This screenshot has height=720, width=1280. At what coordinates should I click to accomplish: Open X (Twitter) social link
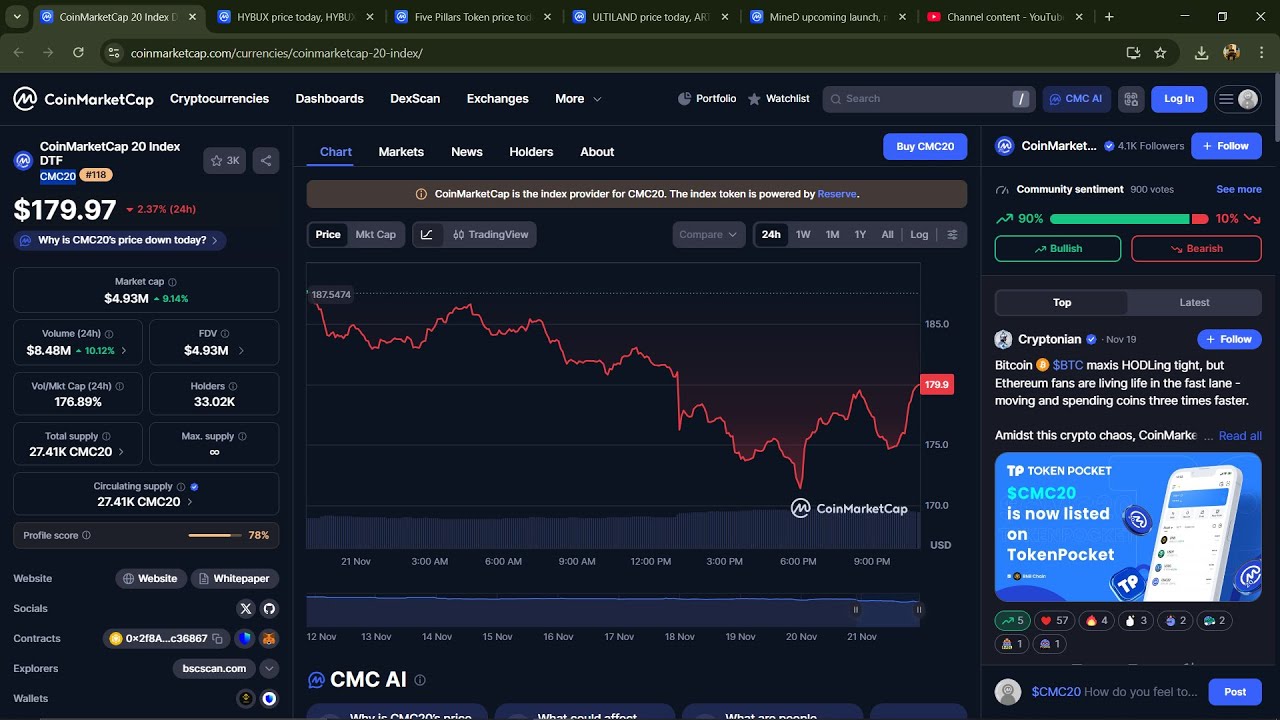(x=246, y=608)
